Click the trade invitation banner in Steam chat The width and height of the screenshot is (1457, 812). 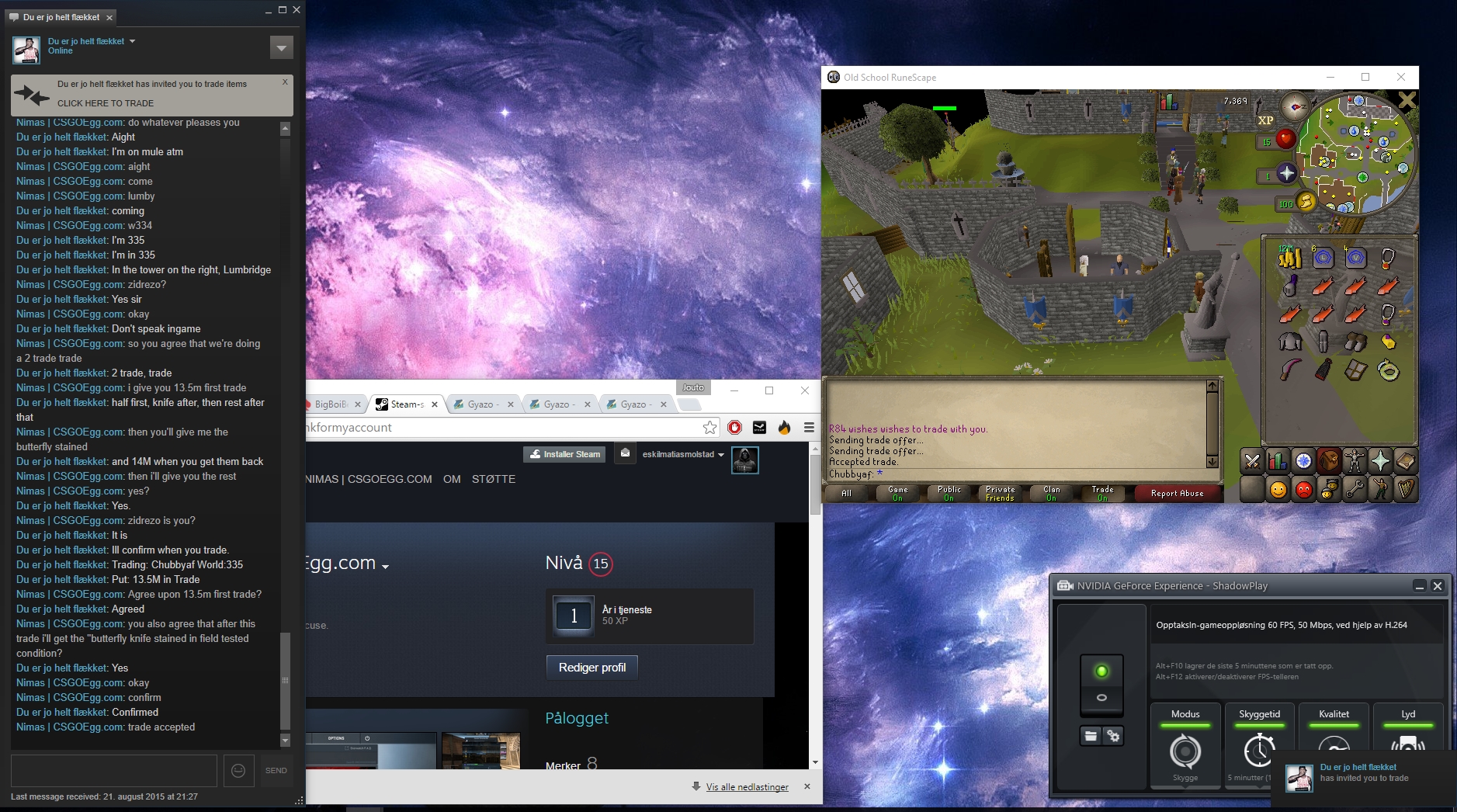click(x=152, y=95)
